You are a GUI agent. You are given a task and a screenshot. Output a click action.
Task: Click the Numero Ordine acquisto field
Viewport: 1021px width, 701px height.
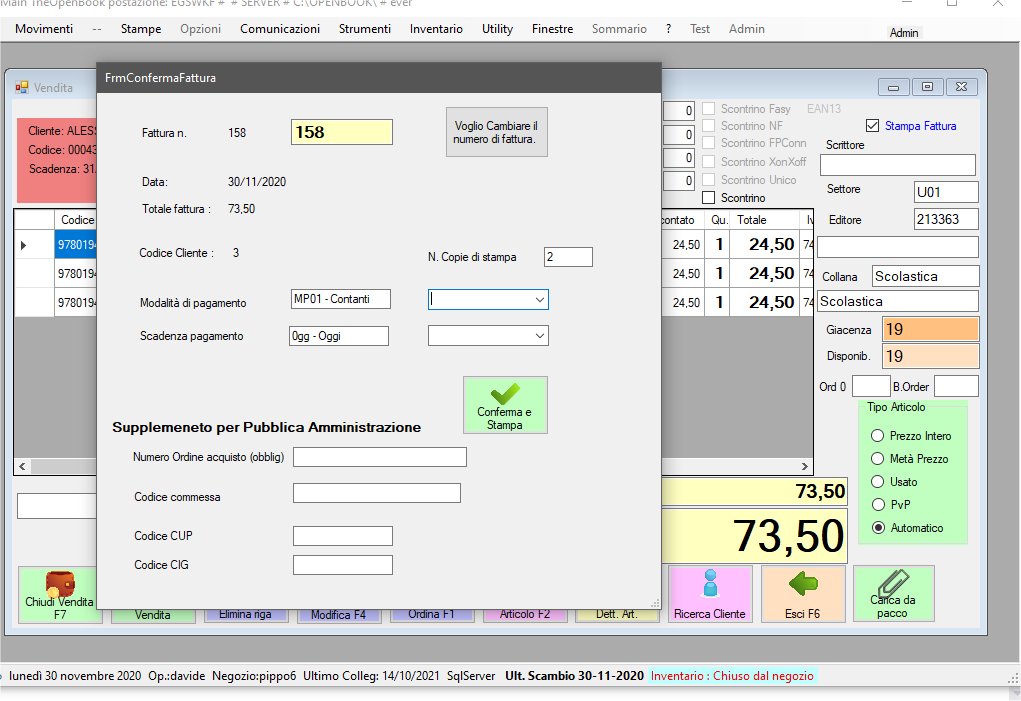[380, 457]
